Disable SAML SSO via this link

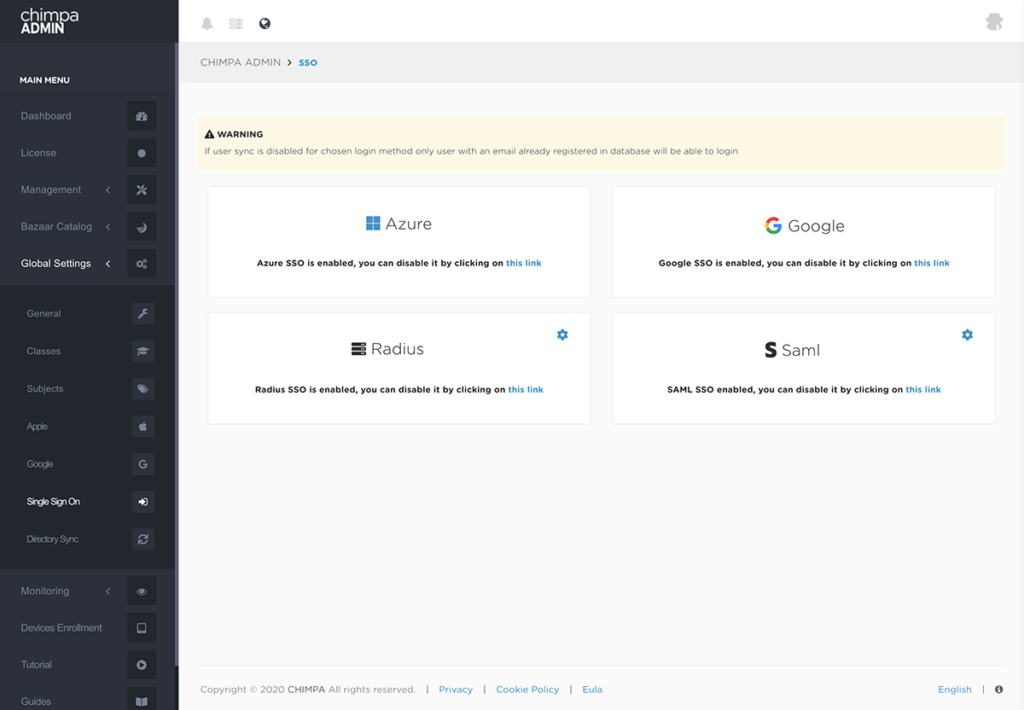coord(923,389)
